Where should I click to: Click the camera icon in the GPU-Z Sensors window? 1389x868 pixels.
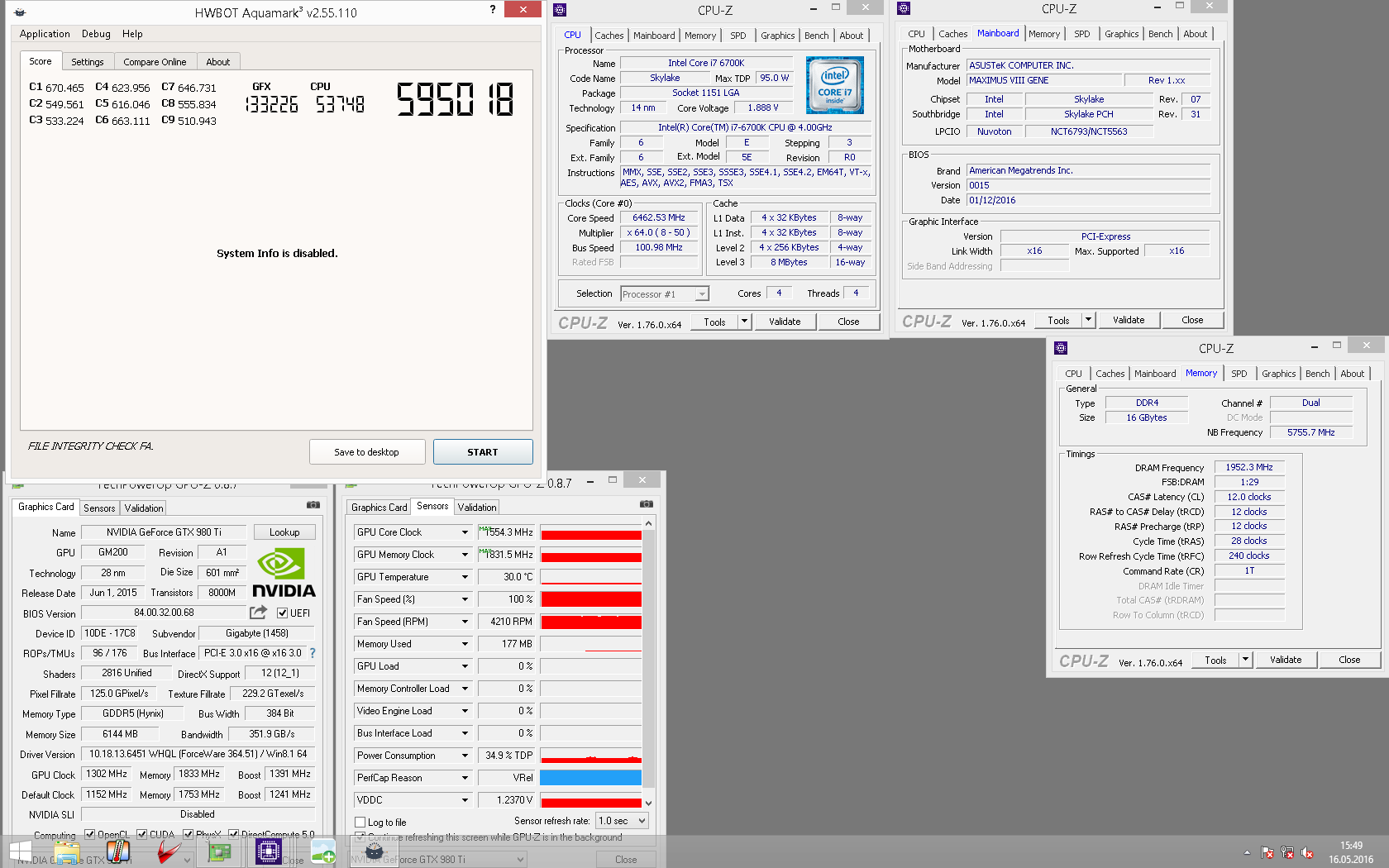click(647, 503)
